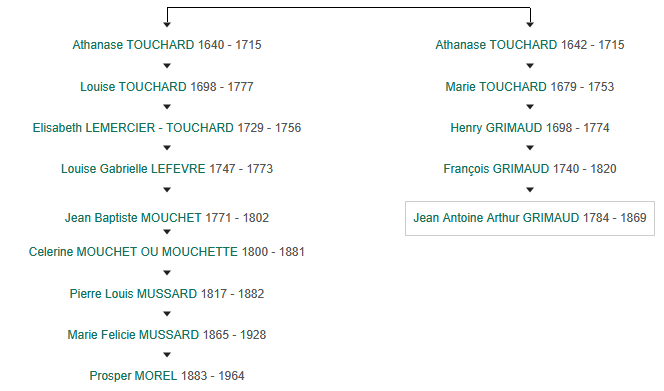This screenshot has width=664, height=391.
Task: Click the arrow above Prosper MOREL
Action: click(167, 355)
